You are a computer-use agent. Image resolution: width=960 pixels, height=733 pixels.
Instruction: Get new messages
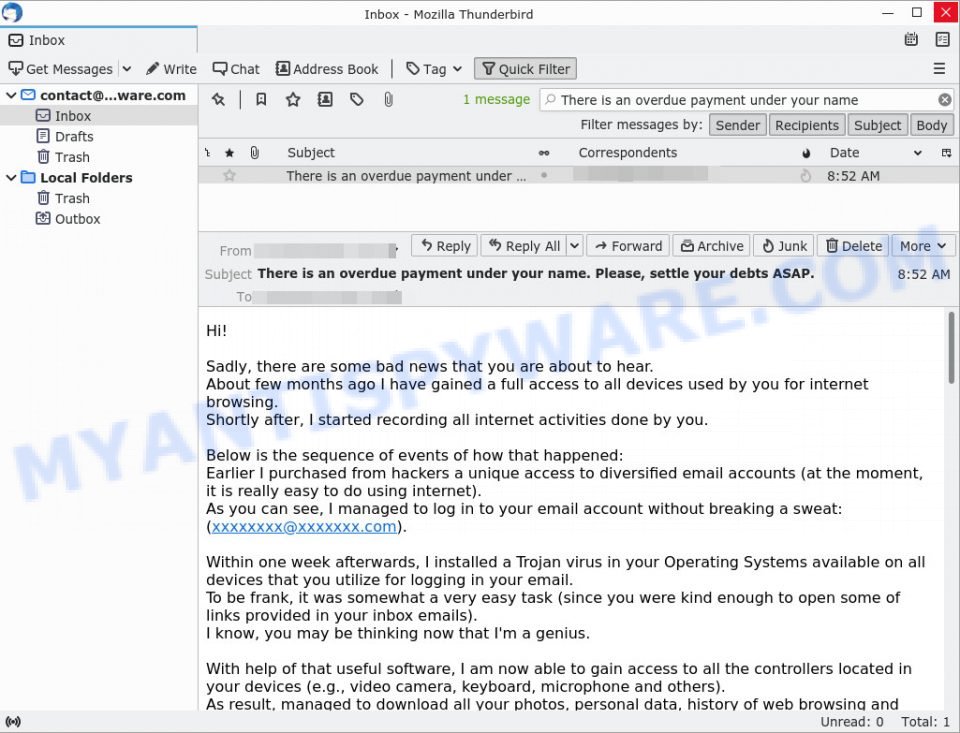coord(61,69)
